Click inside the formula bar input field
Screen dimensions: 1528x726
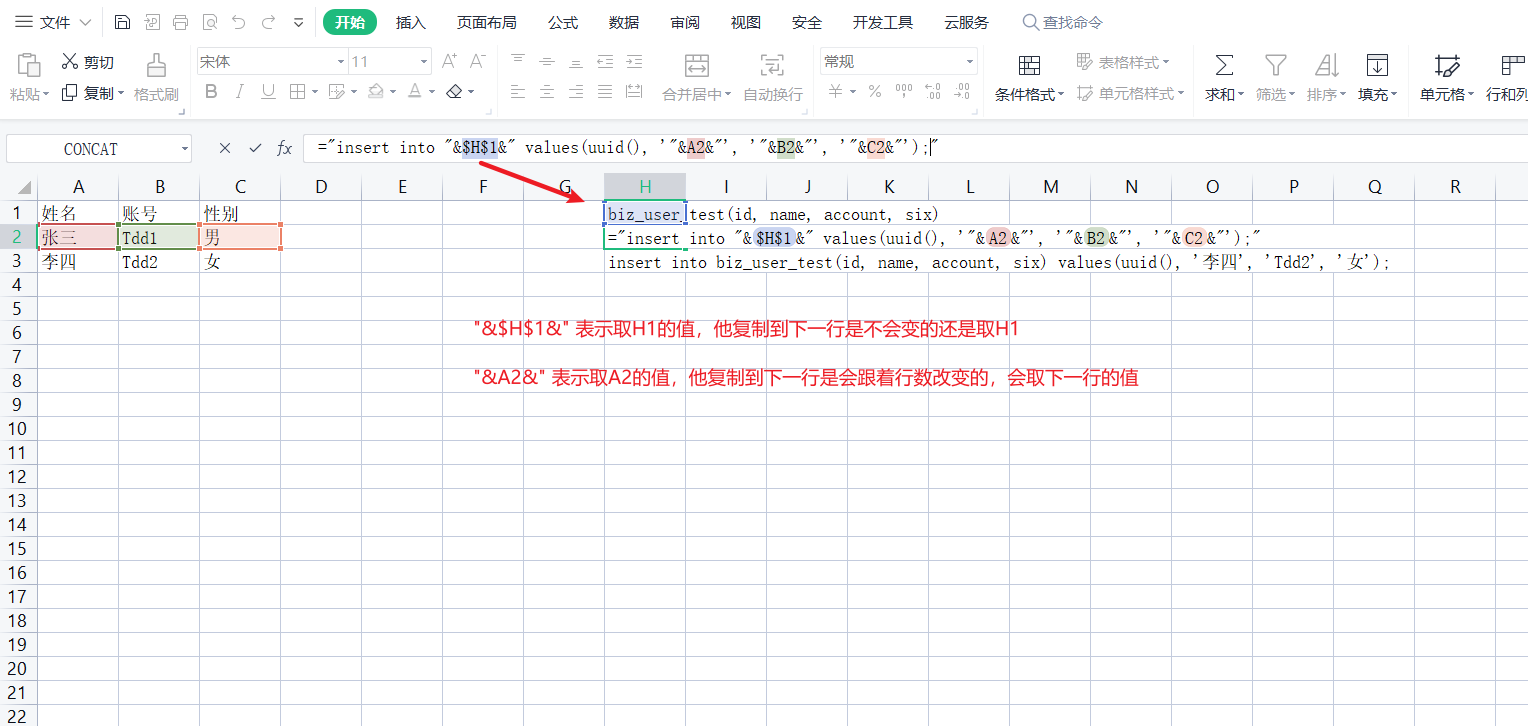700,147
